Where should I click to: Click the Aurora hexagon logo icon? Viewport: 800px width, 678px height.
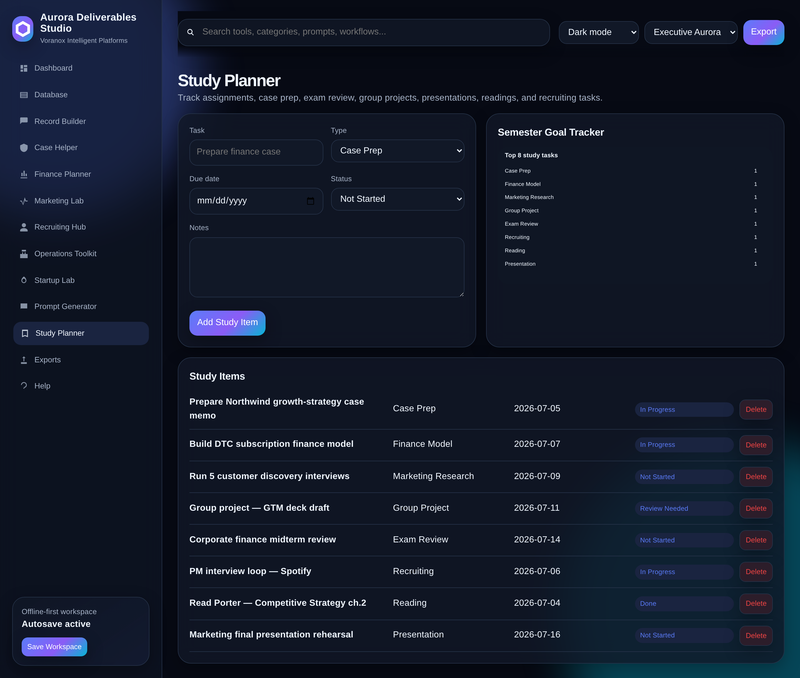[x=22, y=29]
